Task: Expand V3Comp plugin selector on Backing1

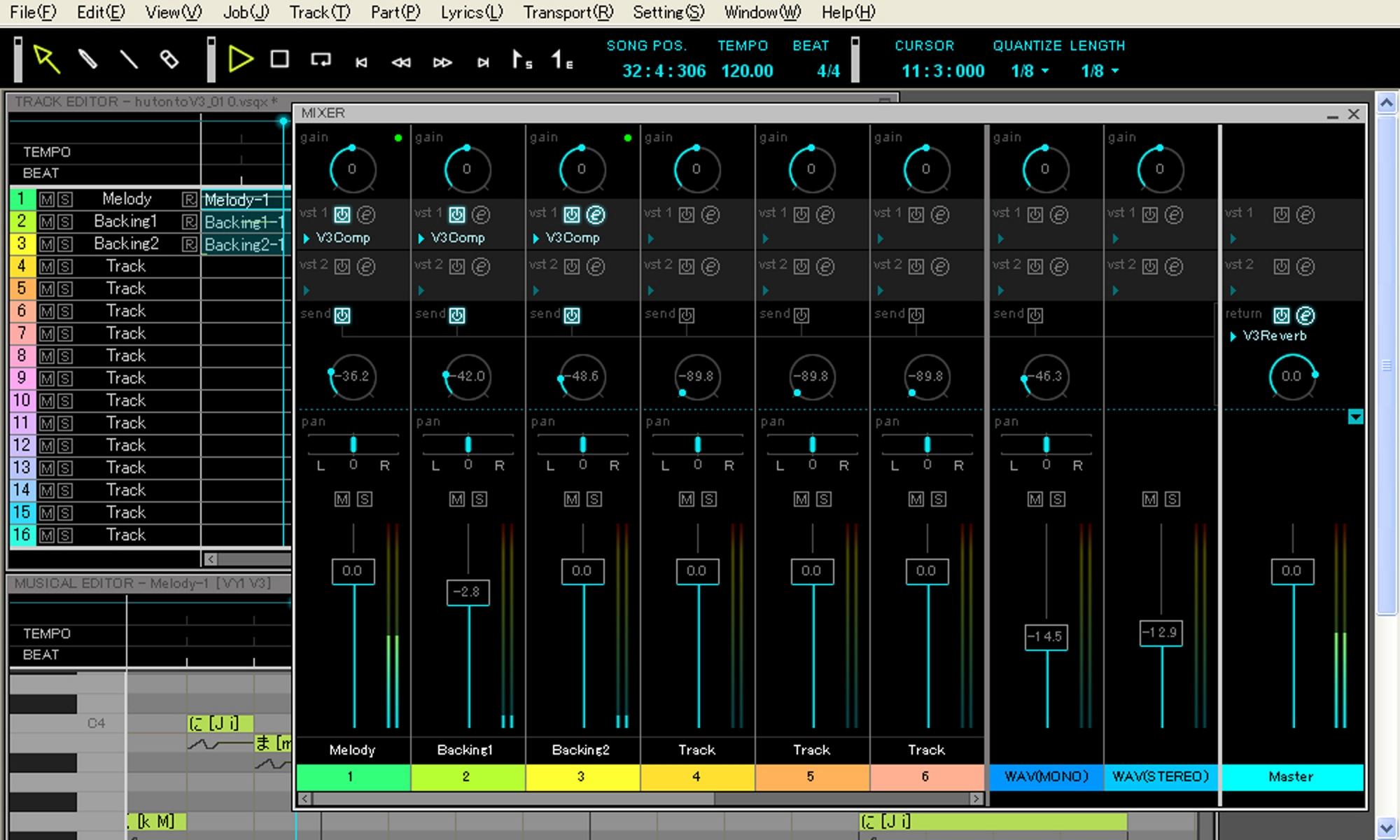Action: tap(421, 239)
